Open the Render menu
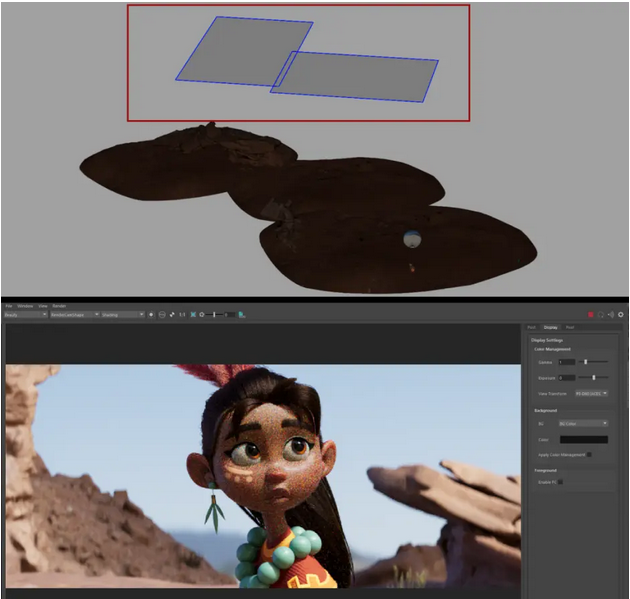 click(x=59, y=305)
